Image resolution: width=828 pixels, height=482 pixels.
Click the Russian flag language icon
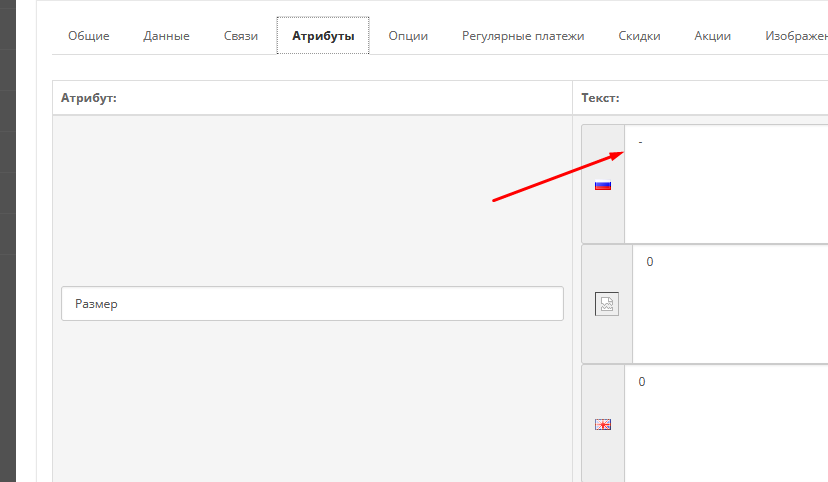click(602, 184)
